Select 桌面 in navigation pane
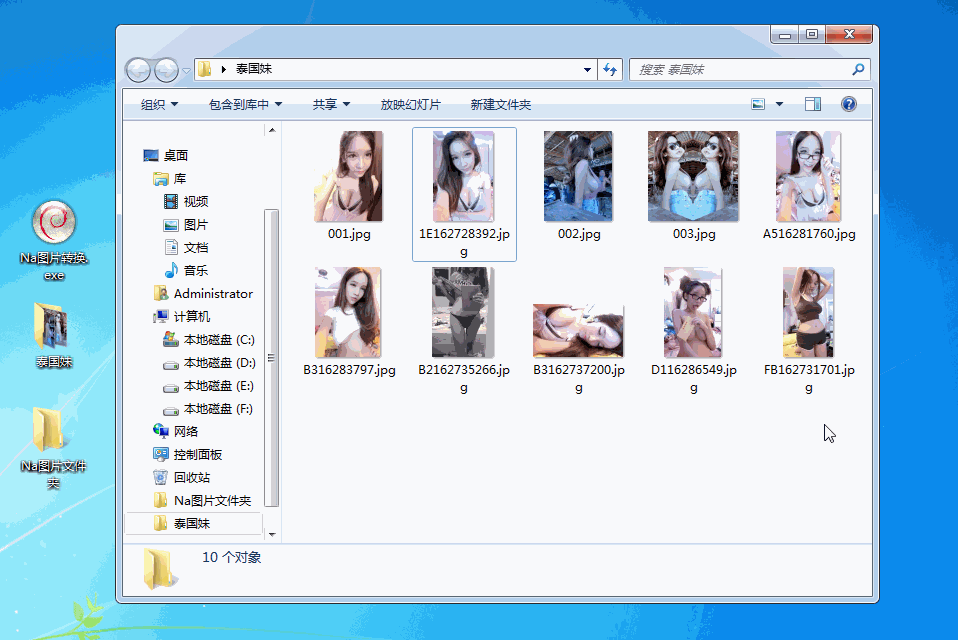Viewport: 958px width, 640px height. [166, 156]
